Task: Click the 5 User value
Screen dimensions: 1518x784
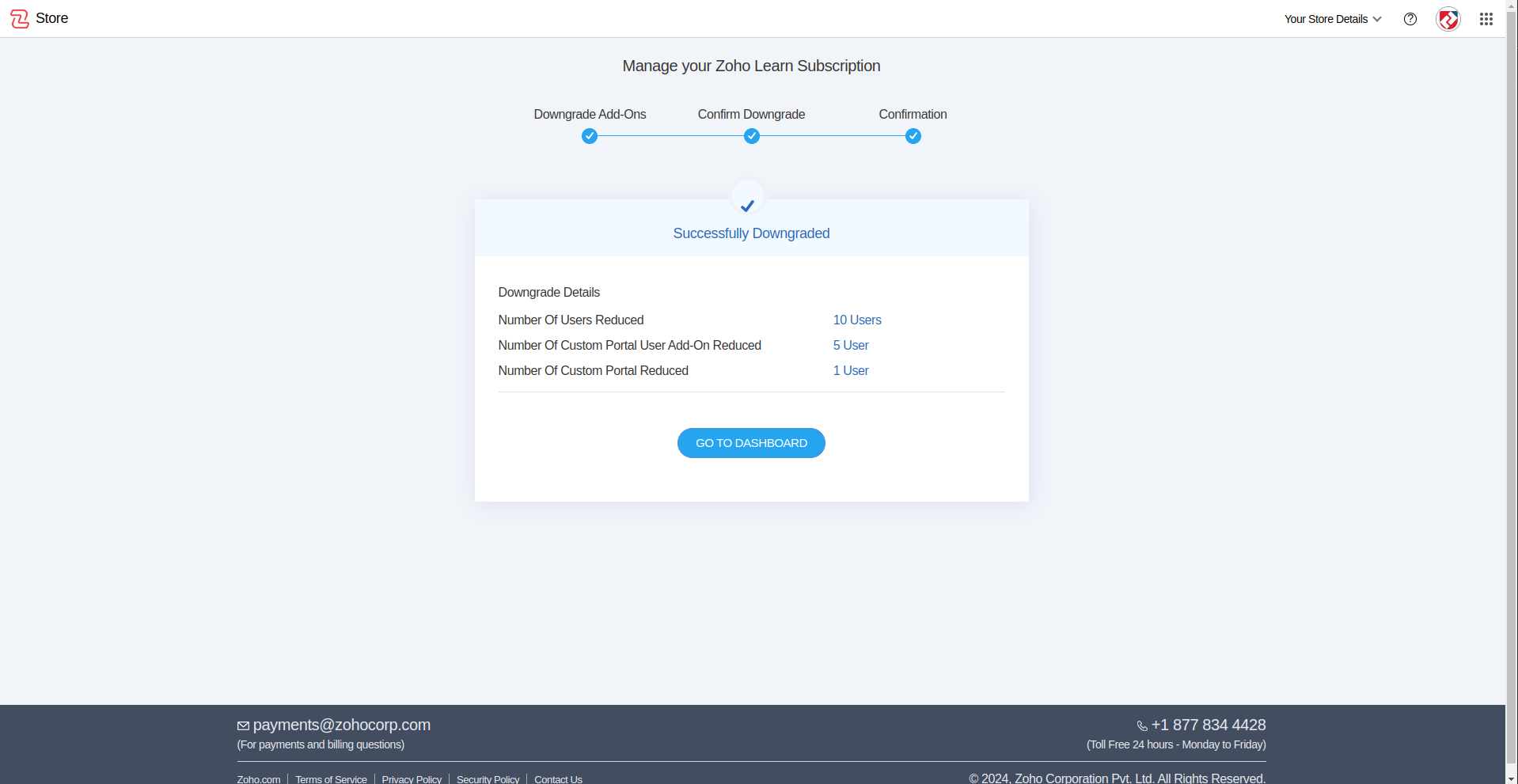Action: pos(851,345)
